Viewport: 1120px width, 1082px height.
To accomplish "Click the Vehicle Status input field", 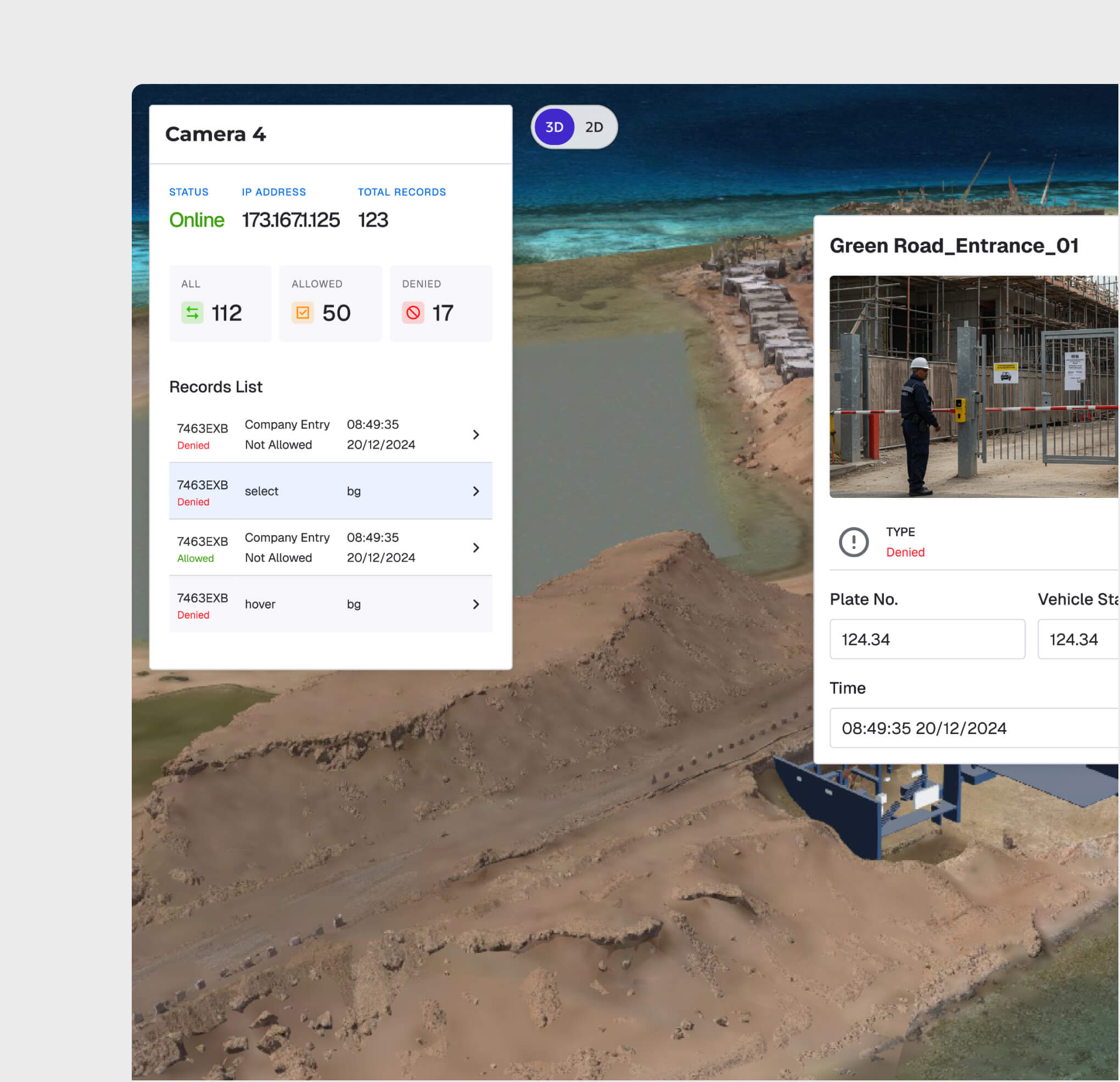I will pos(1077,639).
